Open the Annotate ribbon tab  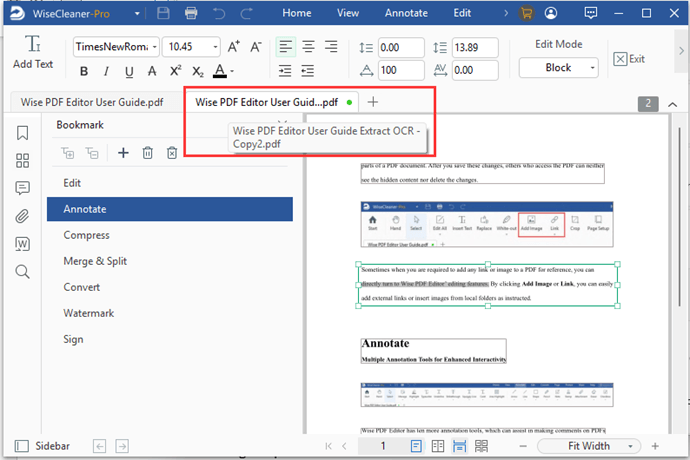(406, 13)
